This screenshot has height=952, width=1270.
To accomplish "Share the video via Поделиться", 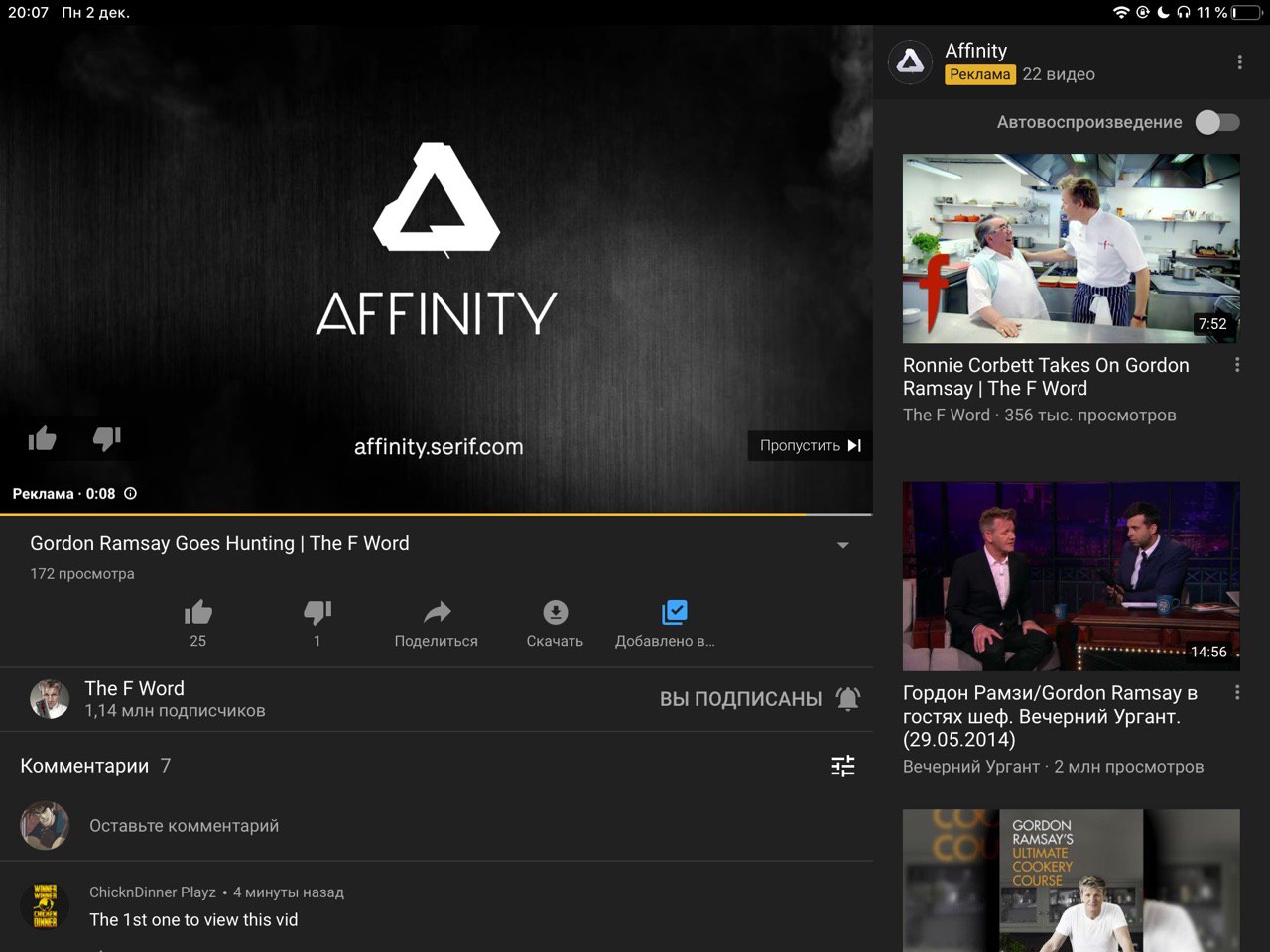I will coord(437,624).
